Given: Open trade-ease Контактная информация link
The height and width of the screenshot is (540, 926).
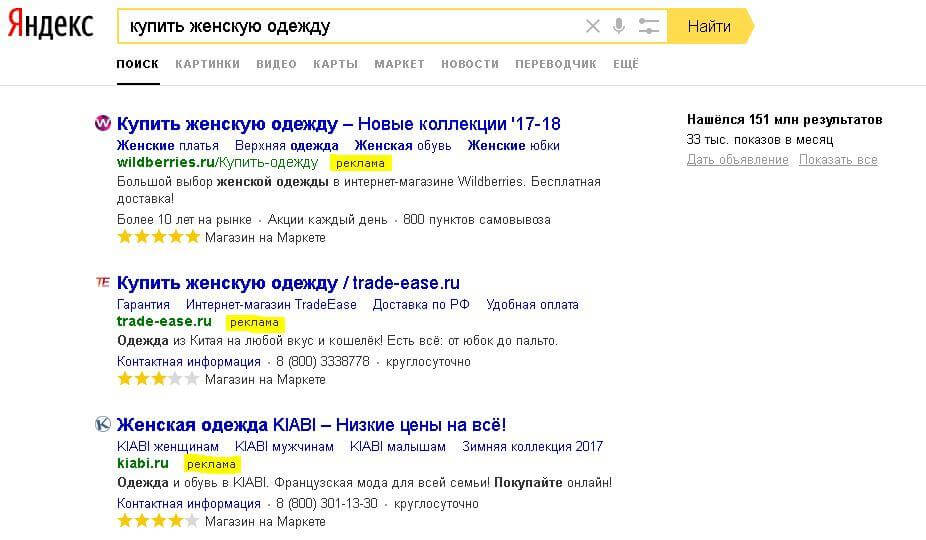Looking at the screenshot, I should (189, 362).
